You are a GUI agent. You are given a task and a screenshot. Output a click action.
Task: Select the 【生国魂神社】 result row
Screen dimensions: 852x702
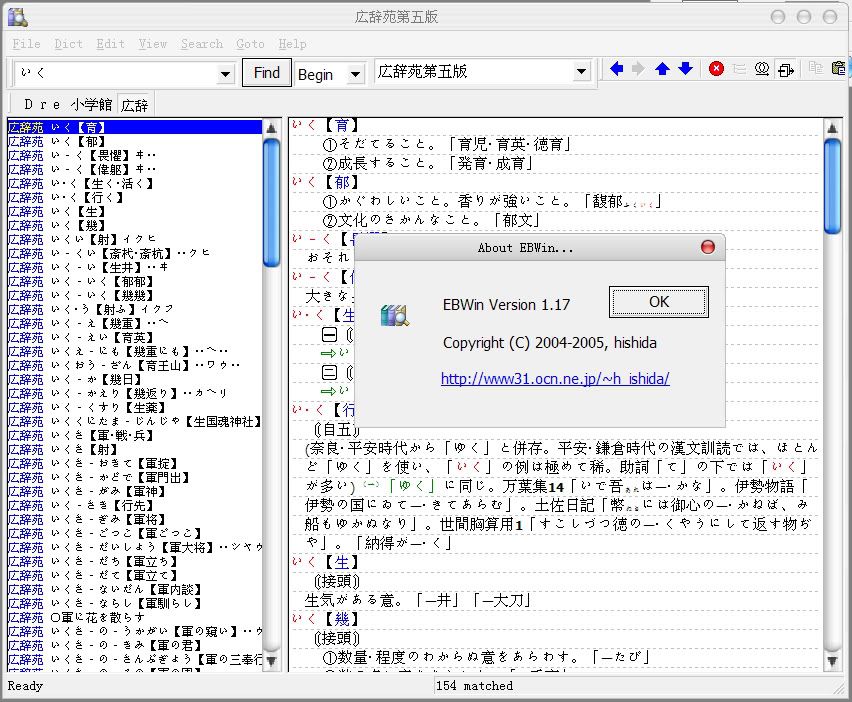tap(135, 422)
